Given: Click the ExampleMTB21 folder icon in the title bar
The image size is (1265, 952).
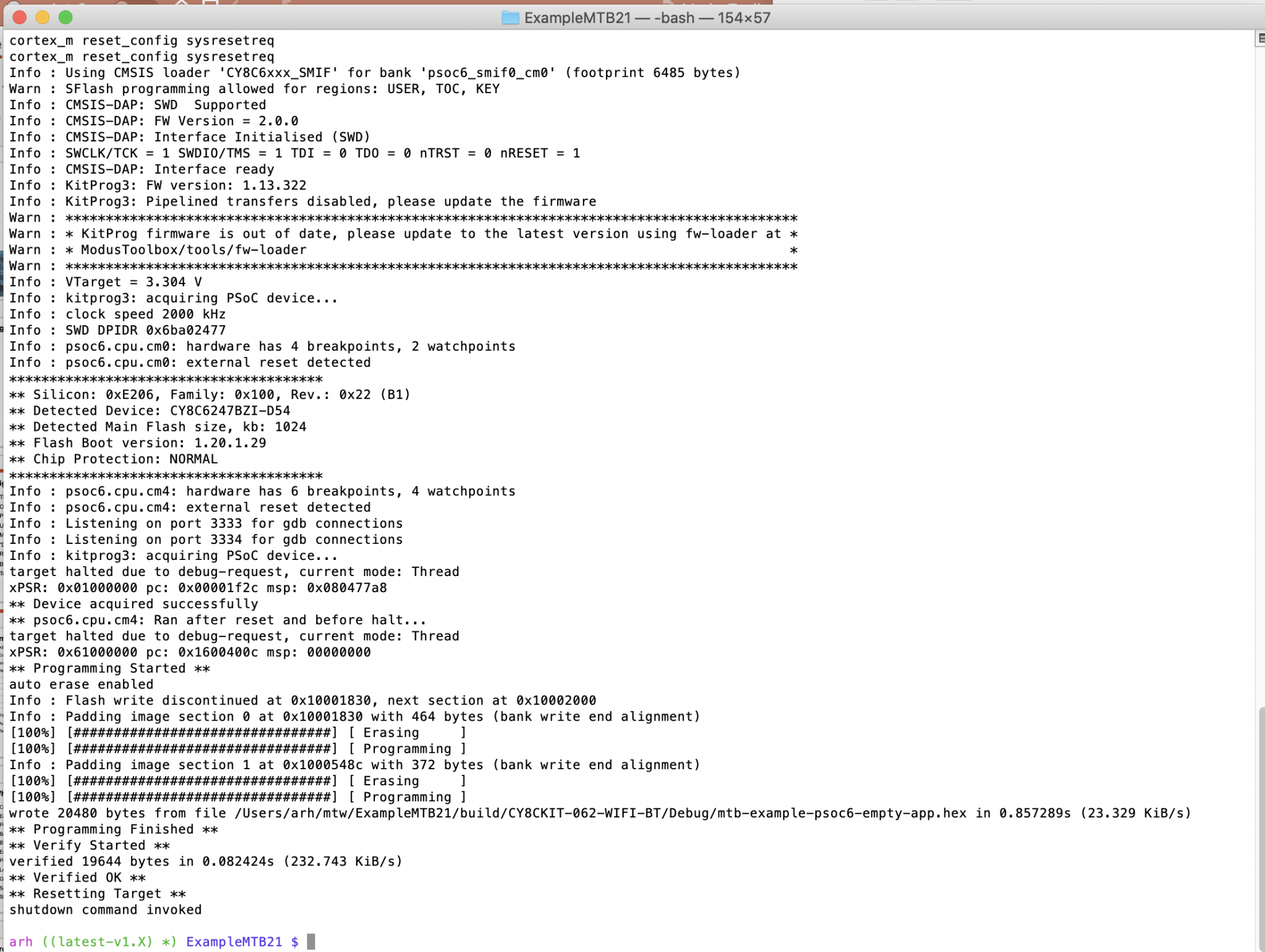Looking at the screenshot, I should point(510,18).
